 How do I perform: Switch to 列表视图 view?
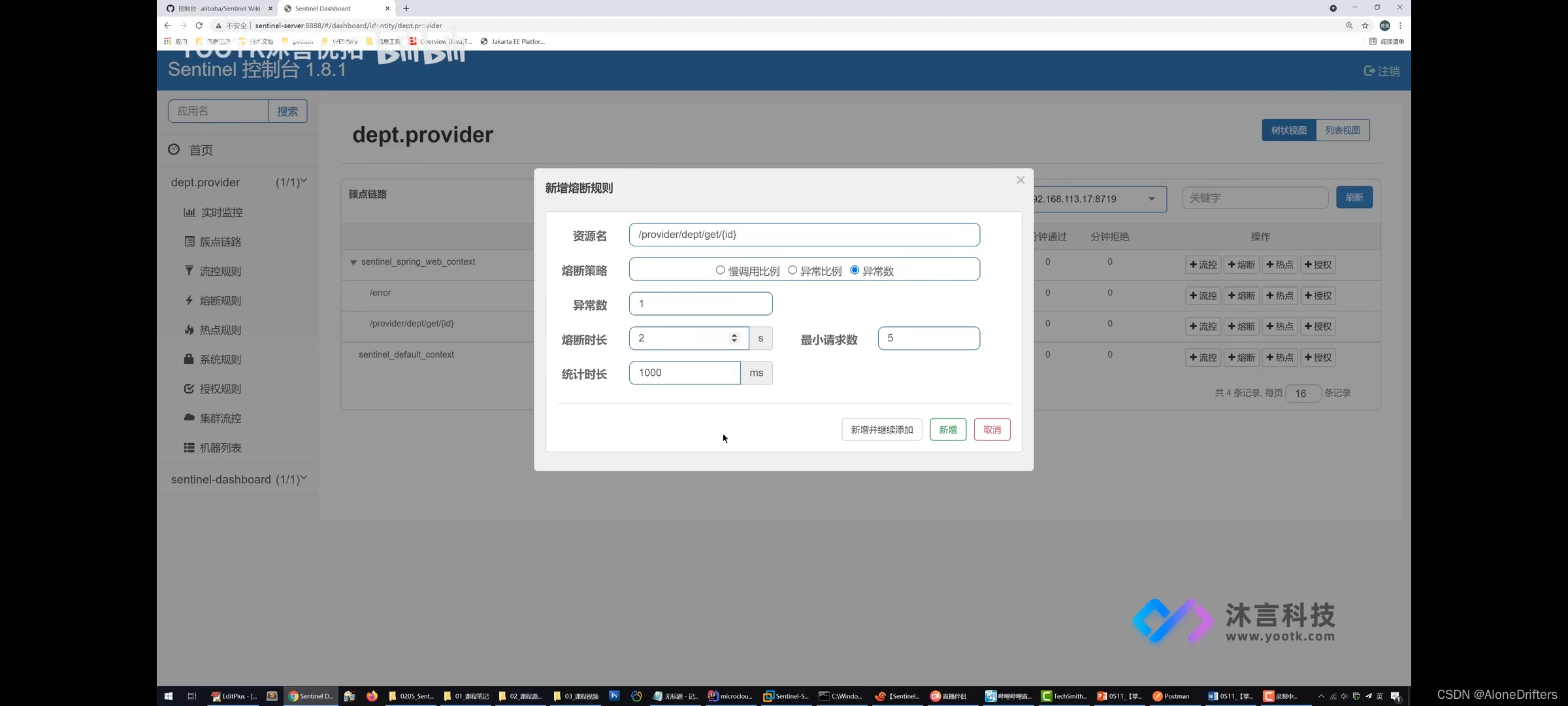1343,130
